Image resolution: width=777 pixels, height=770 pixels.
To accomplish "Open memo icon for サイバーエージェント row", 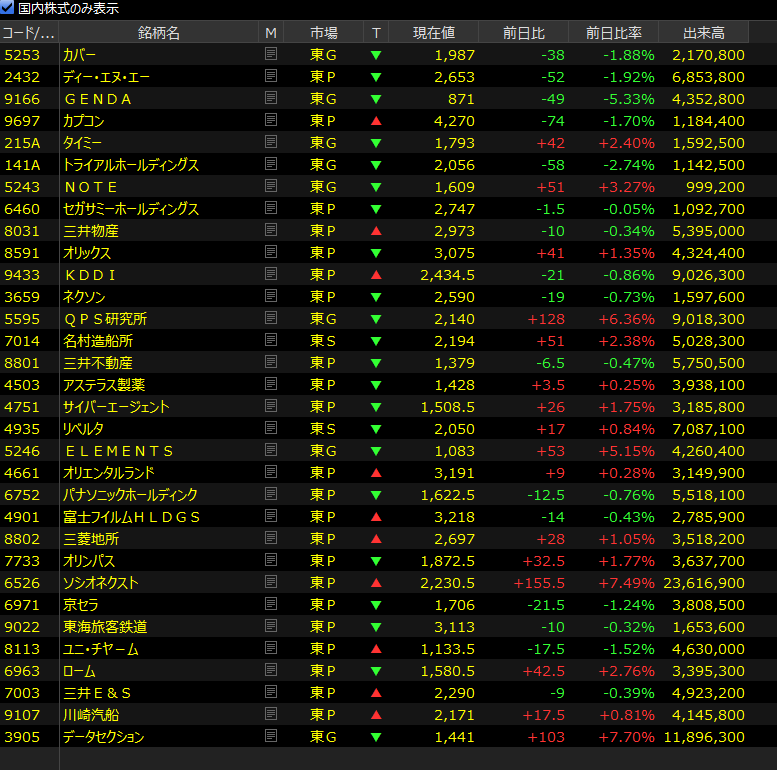I will (271, 406).
